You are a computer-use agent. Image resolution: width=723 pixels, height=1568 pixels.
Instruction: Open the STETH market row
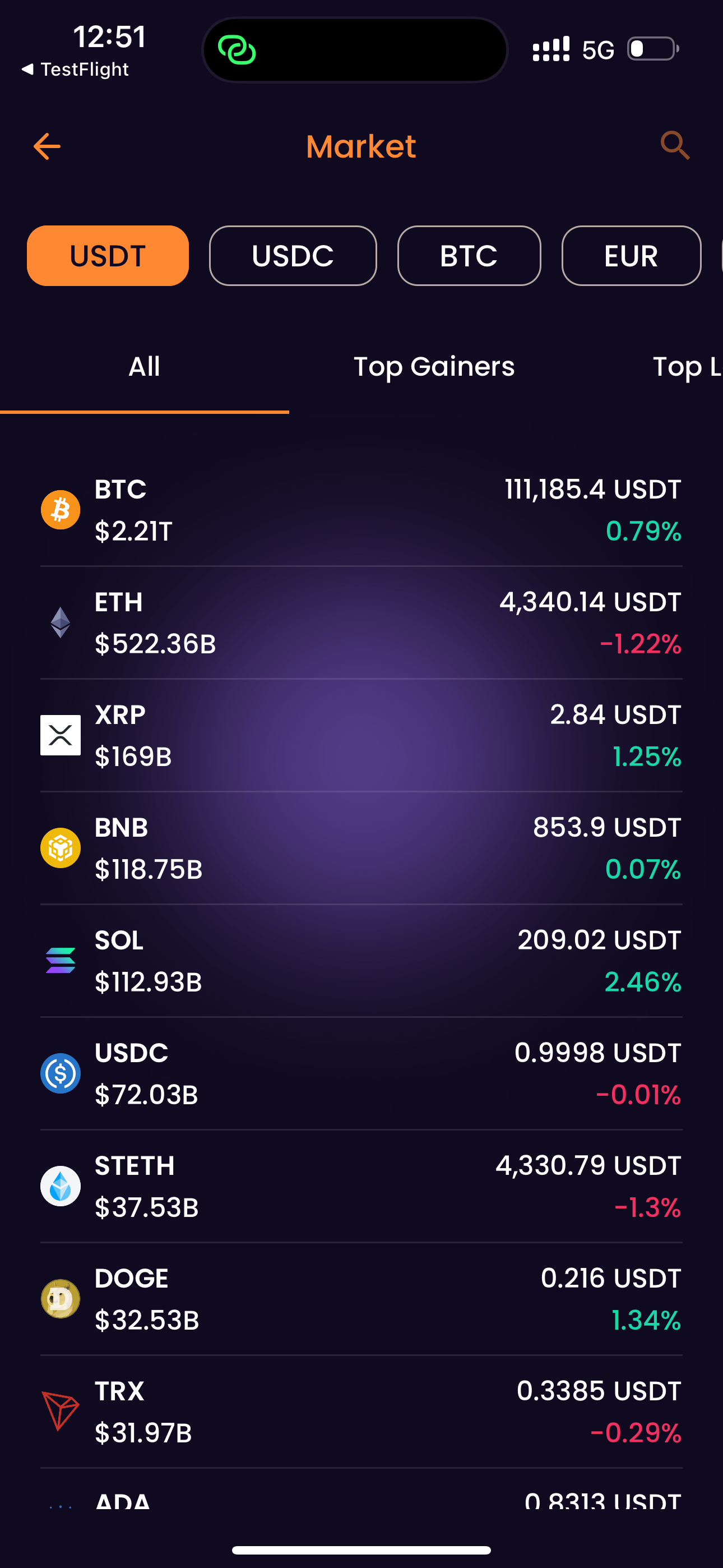[361, 1186]
